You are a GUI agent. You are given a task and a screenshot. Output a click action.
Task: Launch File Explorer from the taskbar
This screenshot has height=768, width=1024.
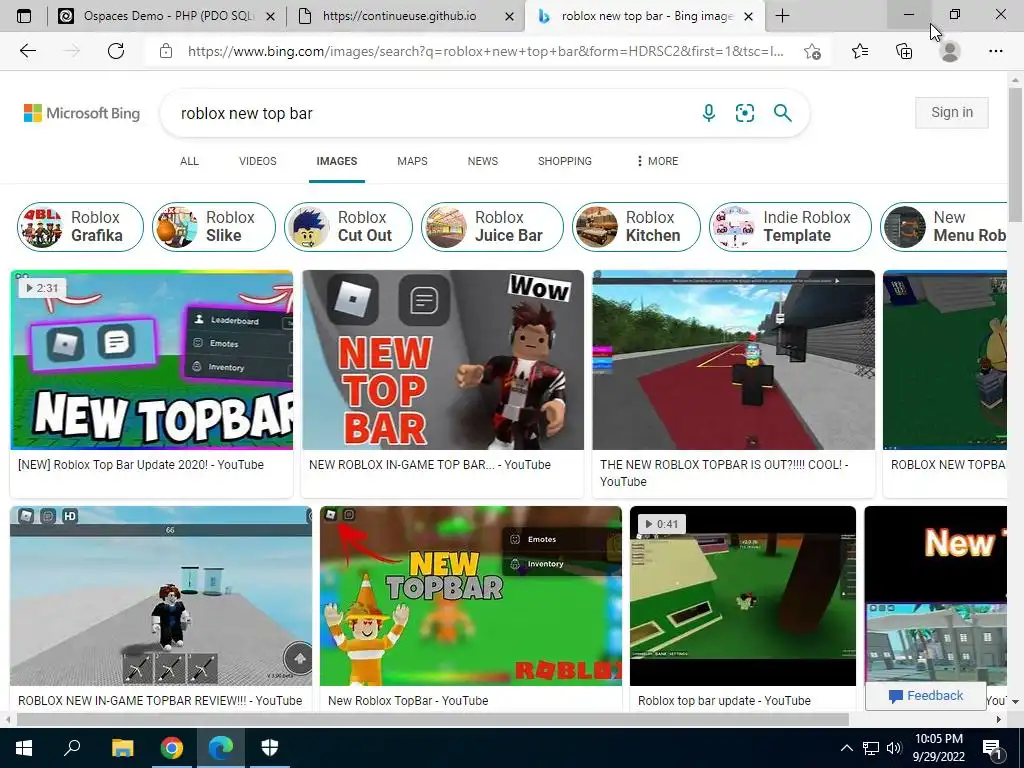tap(122, 748)
